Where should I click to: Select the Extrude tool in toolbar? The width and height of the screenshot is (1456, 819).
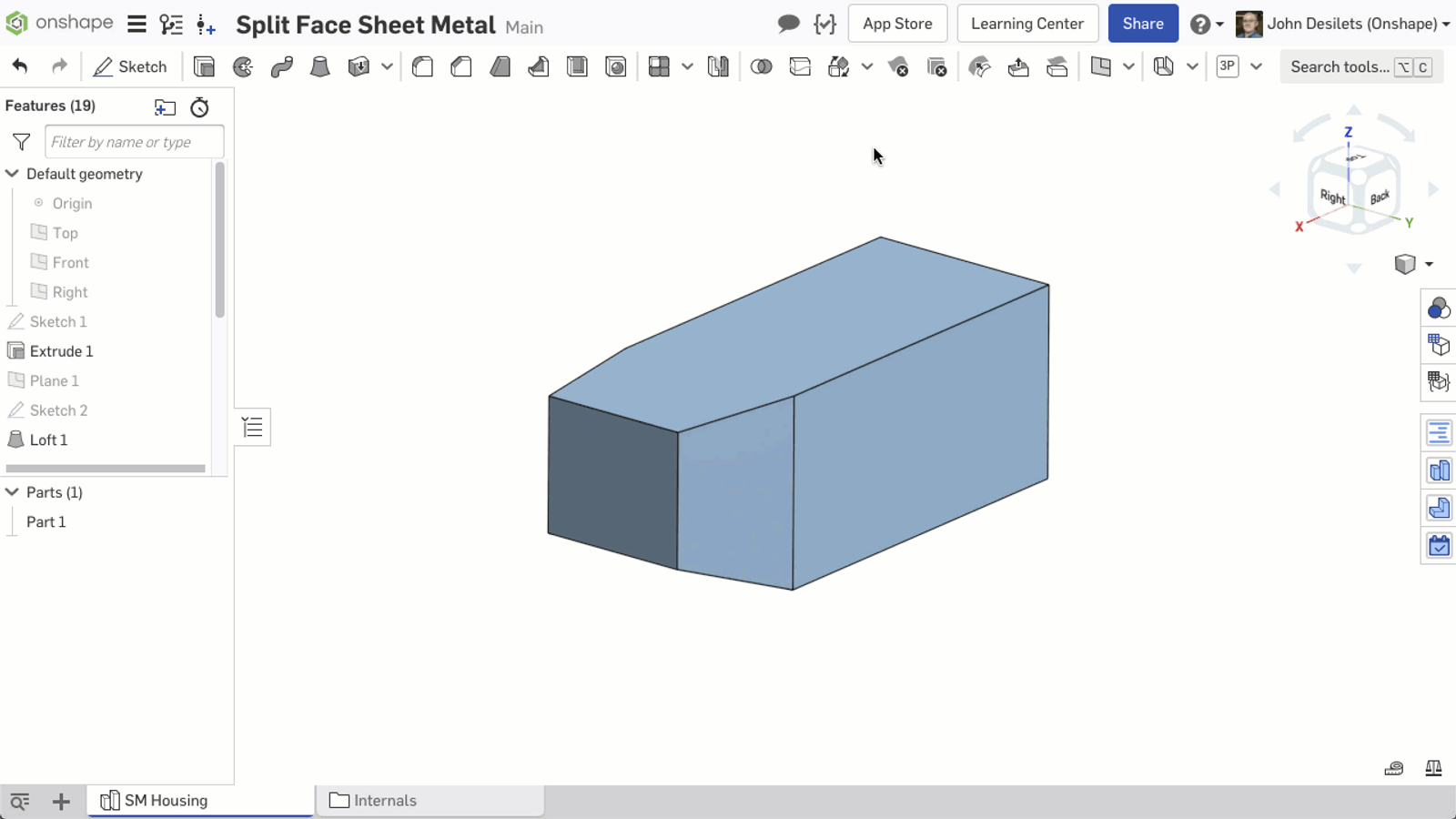click(x=204, y=66)
